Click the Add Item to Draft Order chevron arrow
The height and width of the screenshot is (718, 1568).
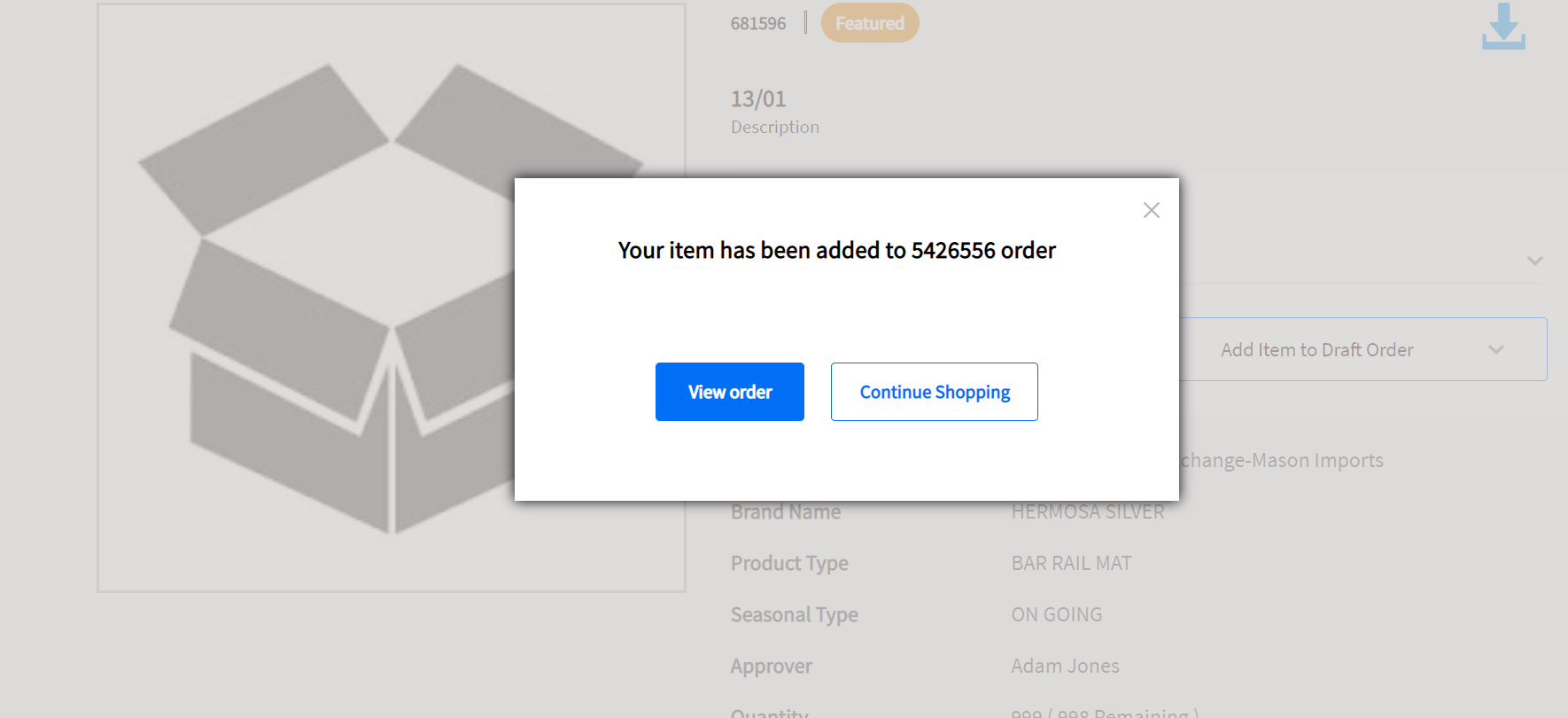(1494, 349)
